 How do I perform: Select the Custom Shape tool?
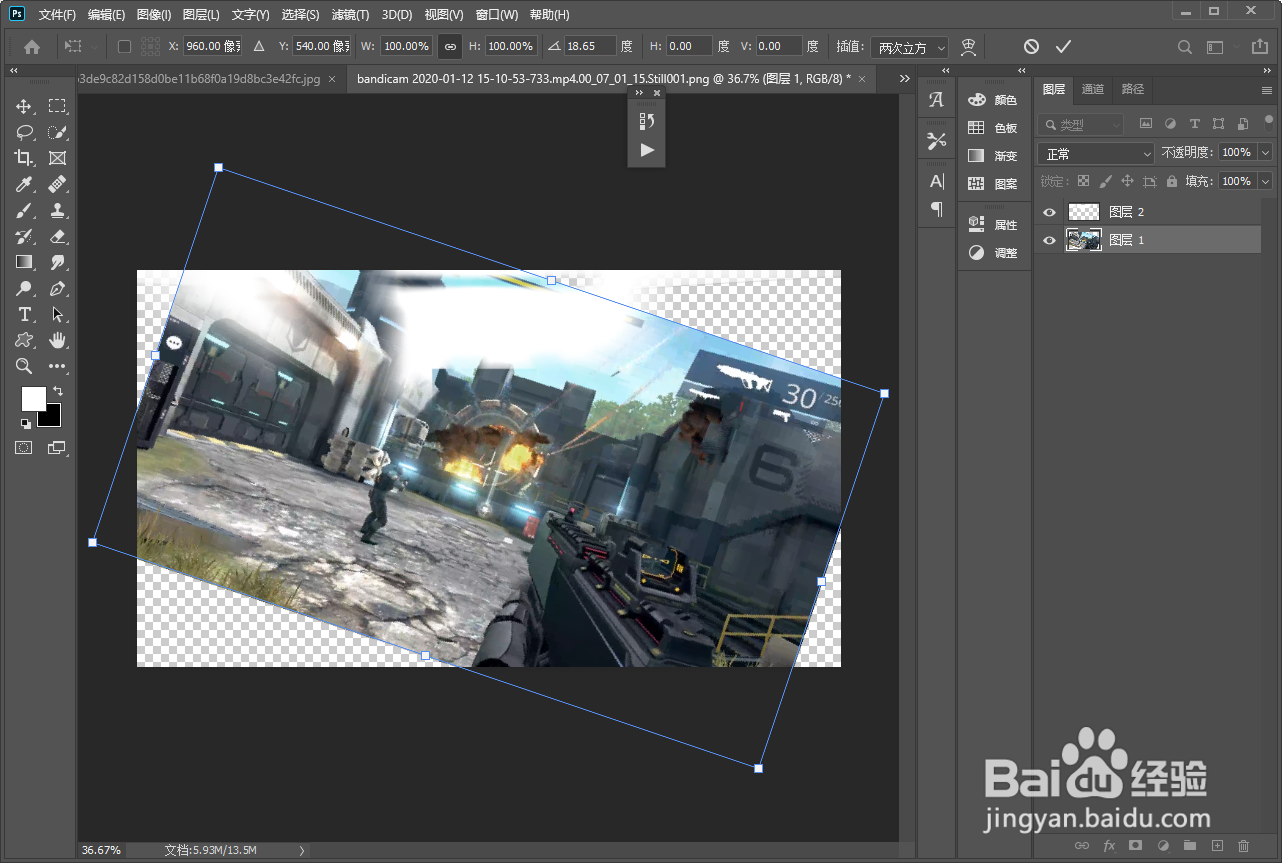coord(24,340)
